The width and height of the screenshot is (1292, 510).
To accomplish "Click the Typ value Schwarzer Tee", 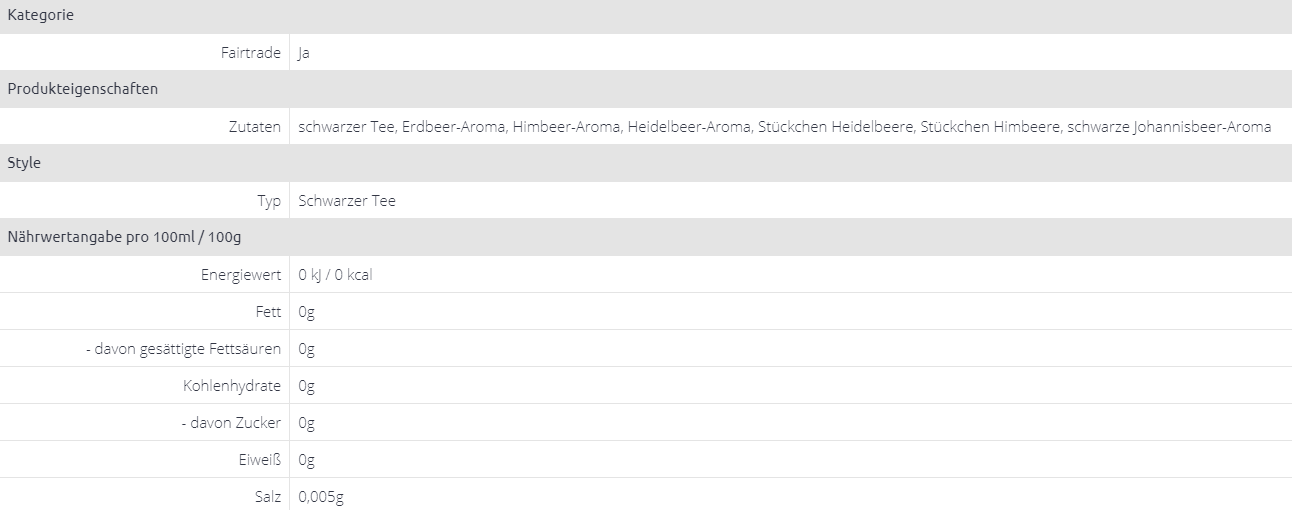I will (x=347, y=201).
